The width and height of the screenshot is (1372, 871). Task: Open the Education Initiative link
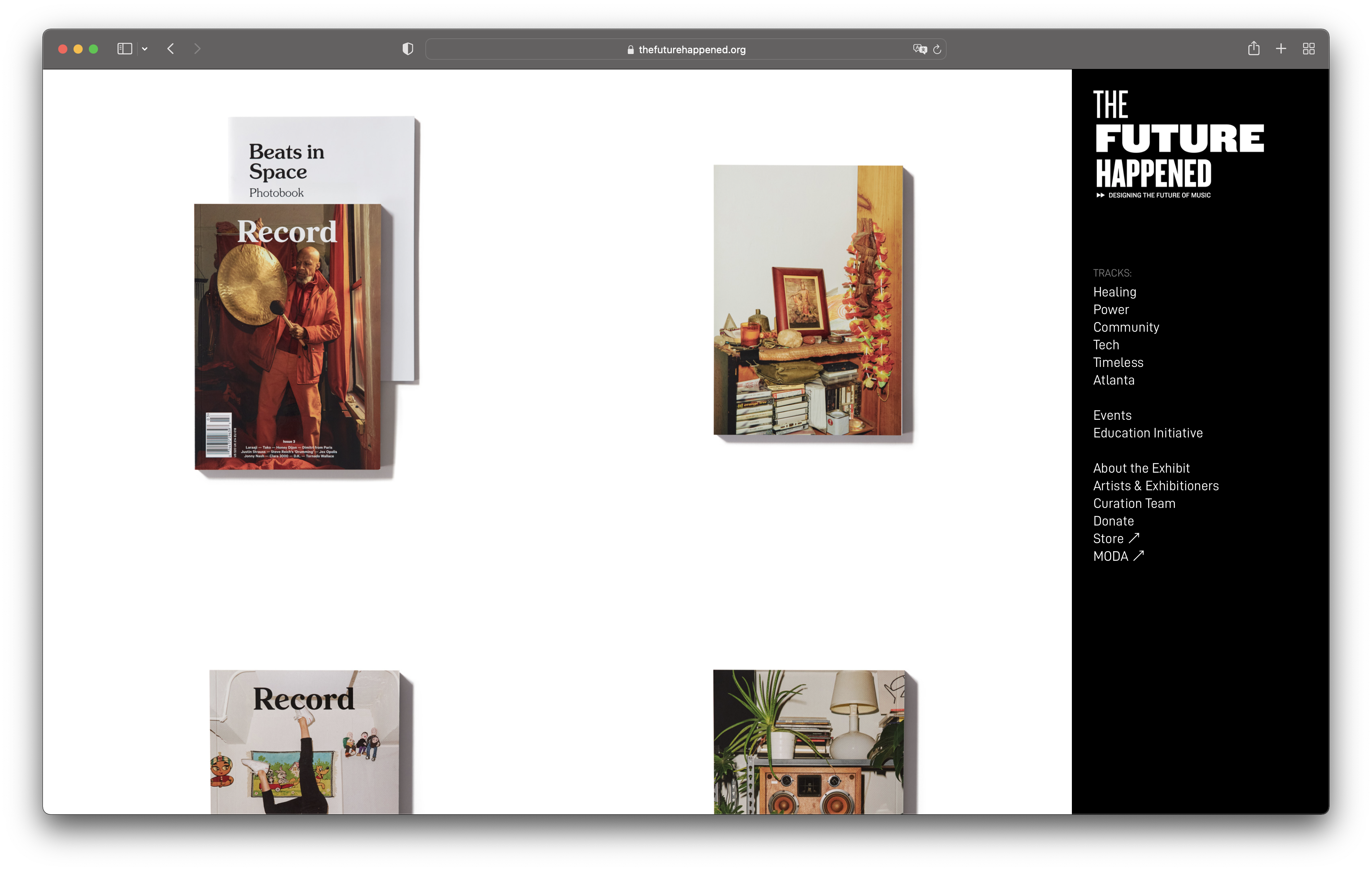pos(1148,433)
